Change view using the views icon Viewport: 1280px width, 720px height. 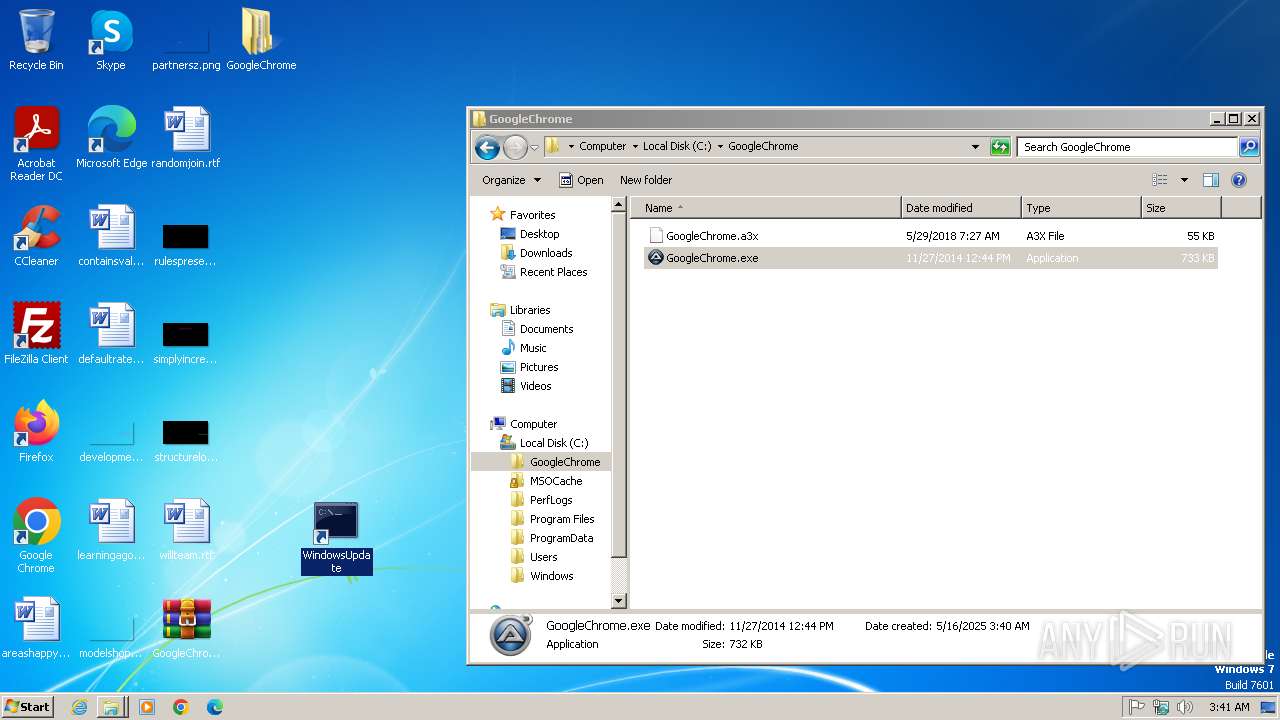[x=1160, y=180]
